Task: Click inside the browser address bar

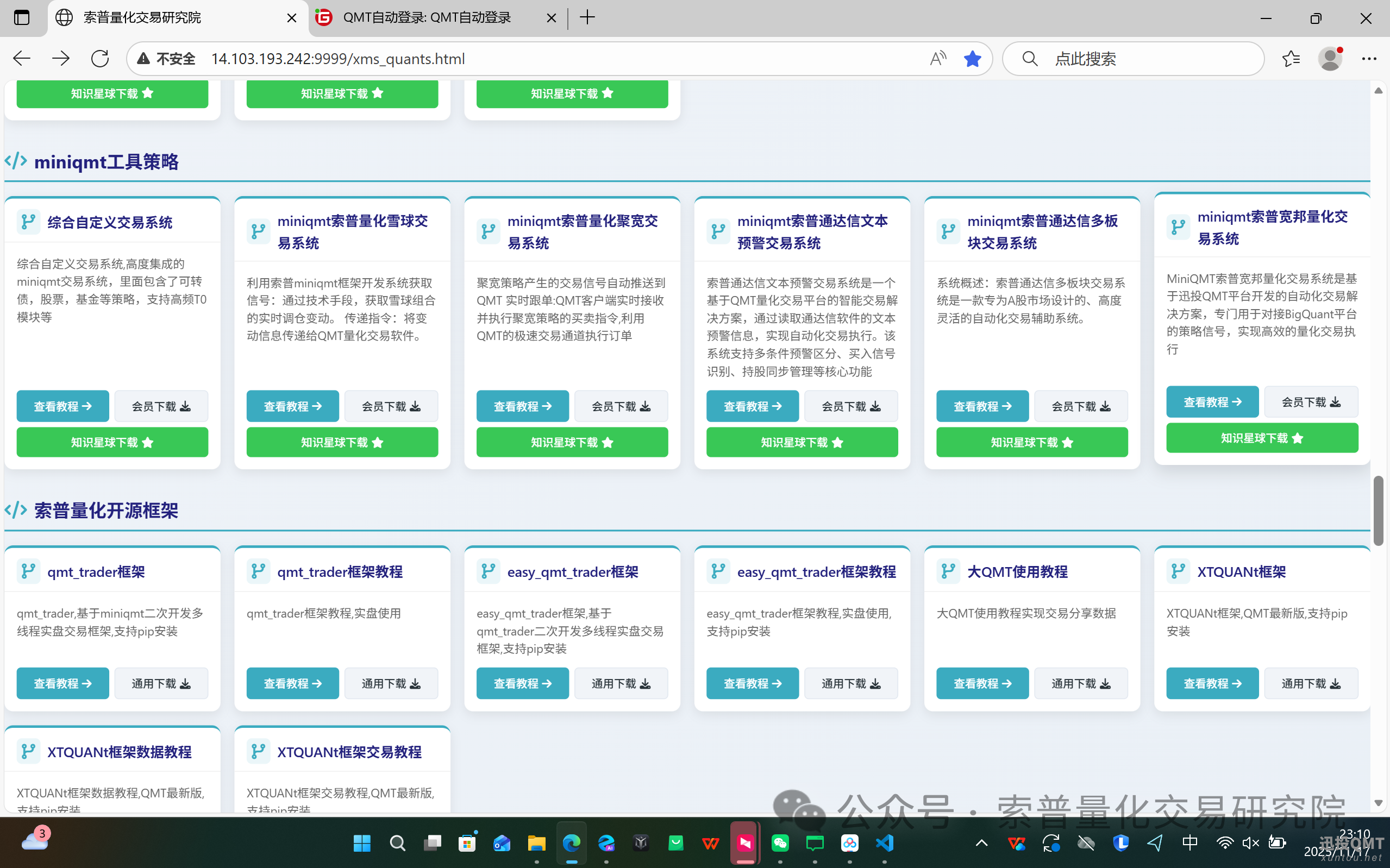Action: click(x=517, y=58)
